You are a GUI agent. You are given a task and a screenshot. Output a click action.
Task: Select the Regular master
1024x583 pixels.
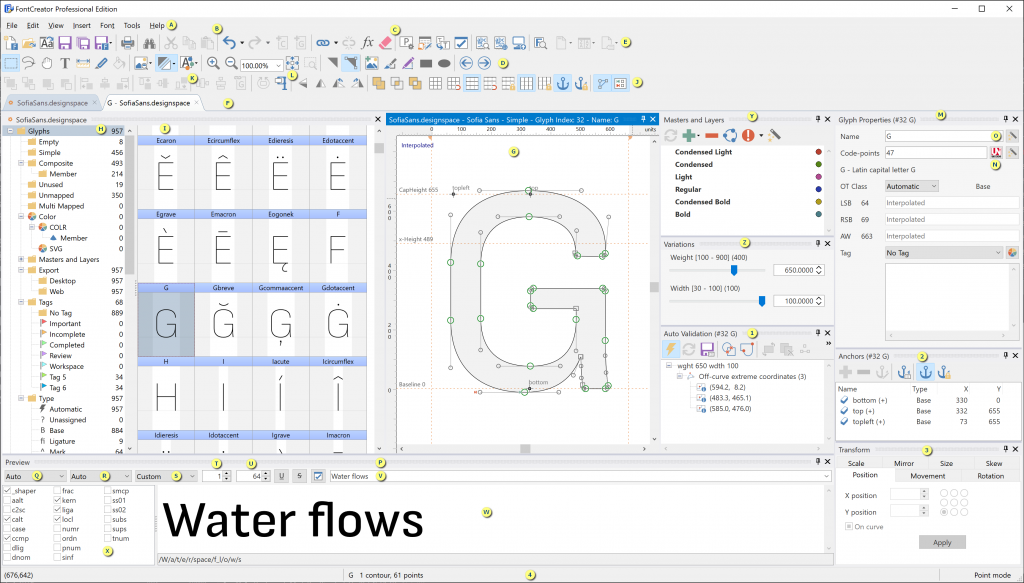click(688, 189)
